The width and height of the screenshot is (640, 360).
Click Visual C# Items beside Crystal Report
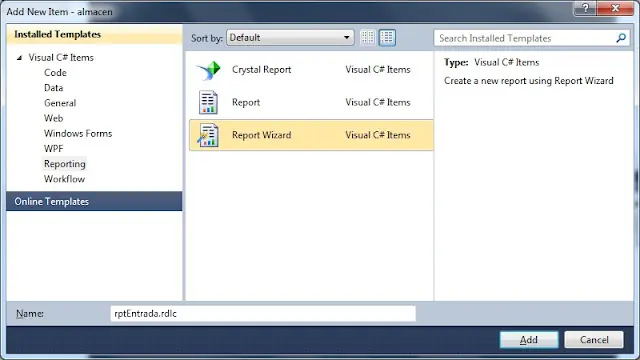point(378,70)
